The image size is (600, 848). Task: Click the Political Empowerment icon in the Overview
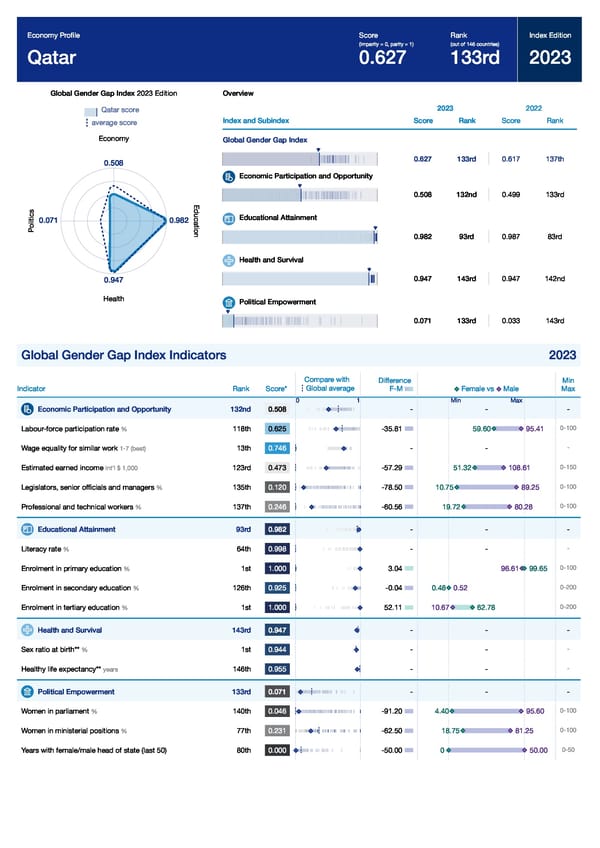[x=229, y=301]
